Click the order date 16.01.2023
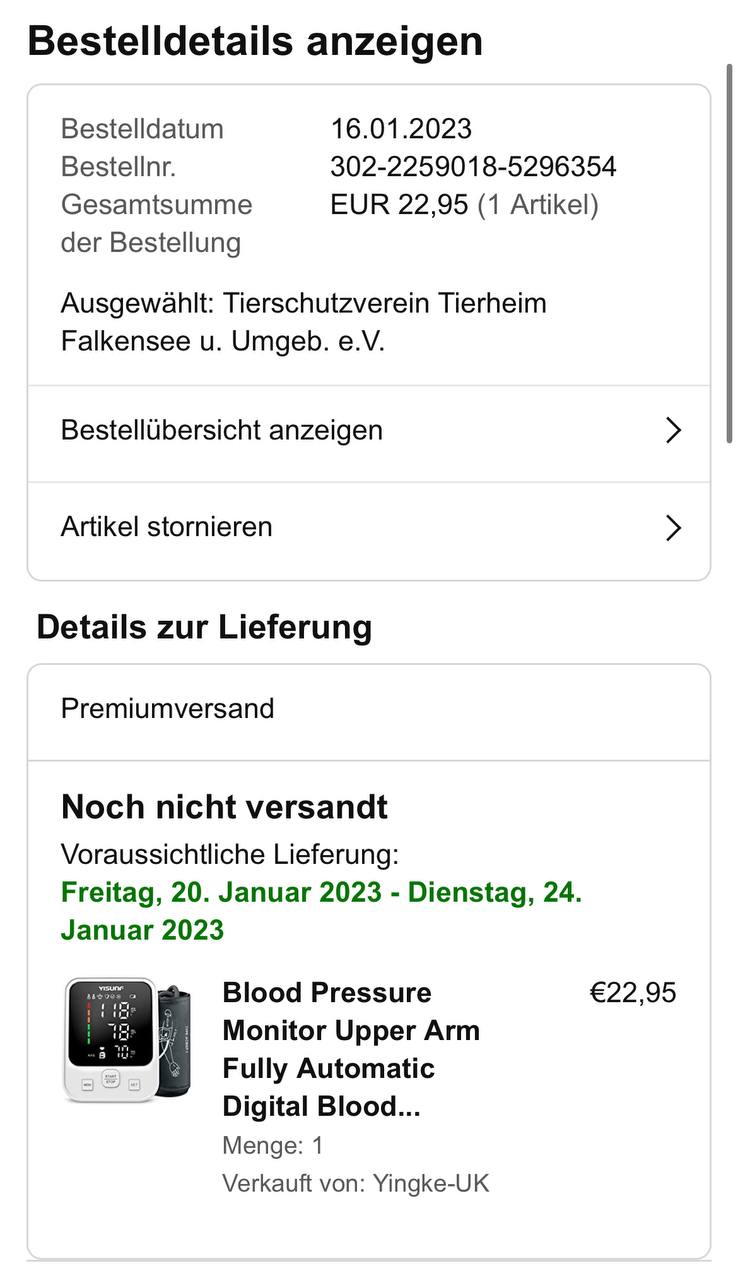This screenshot has width=738, height=1280. click(401, 129)
